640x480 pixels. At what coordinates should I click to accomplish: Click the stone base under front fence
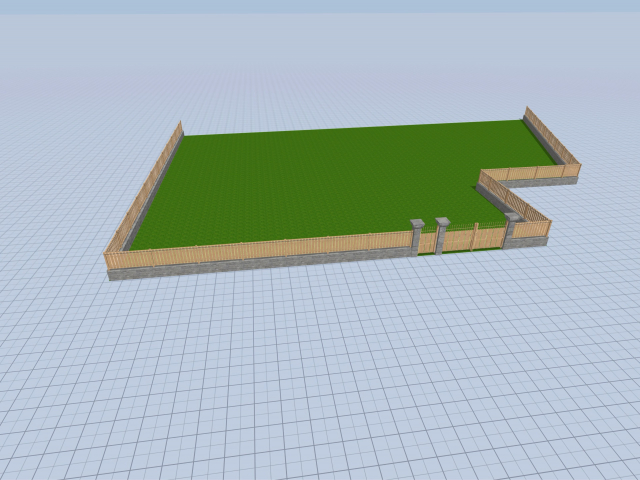260,264
